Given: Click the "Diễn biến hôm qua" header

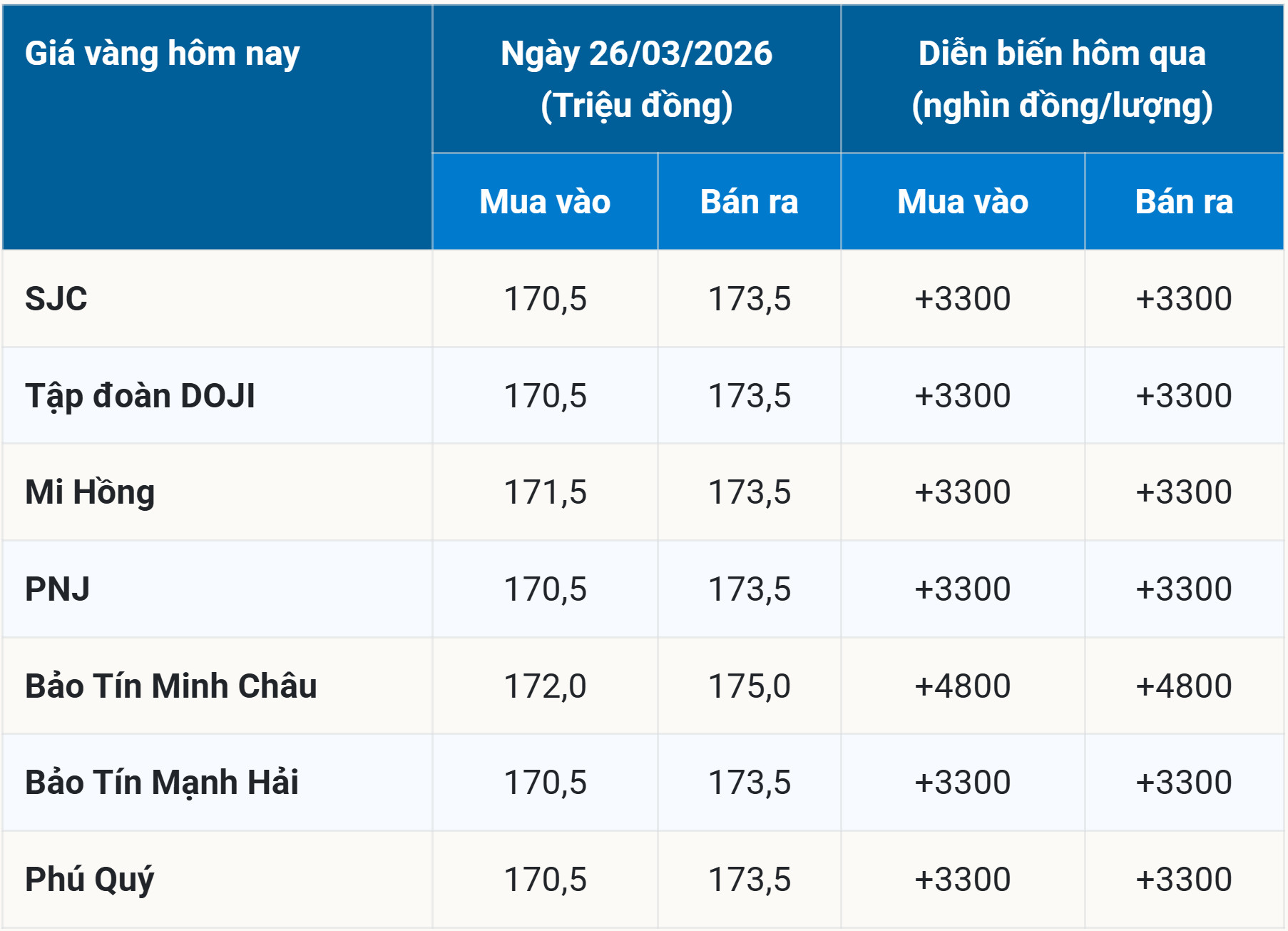Looking at the screenshot, I should tap(1062, 54).
